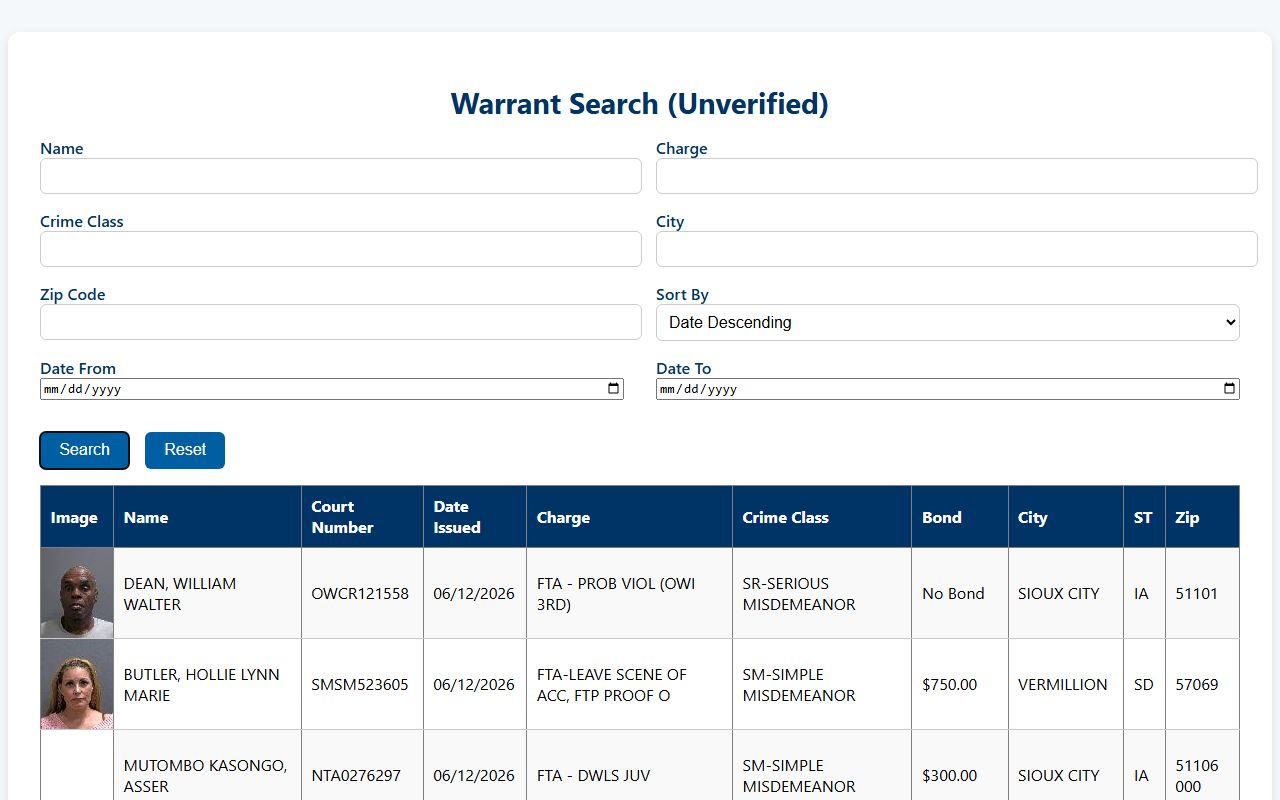The image size is (1280, 800).
Task: Click the Date From date field
Action: [x=332, y=389]
